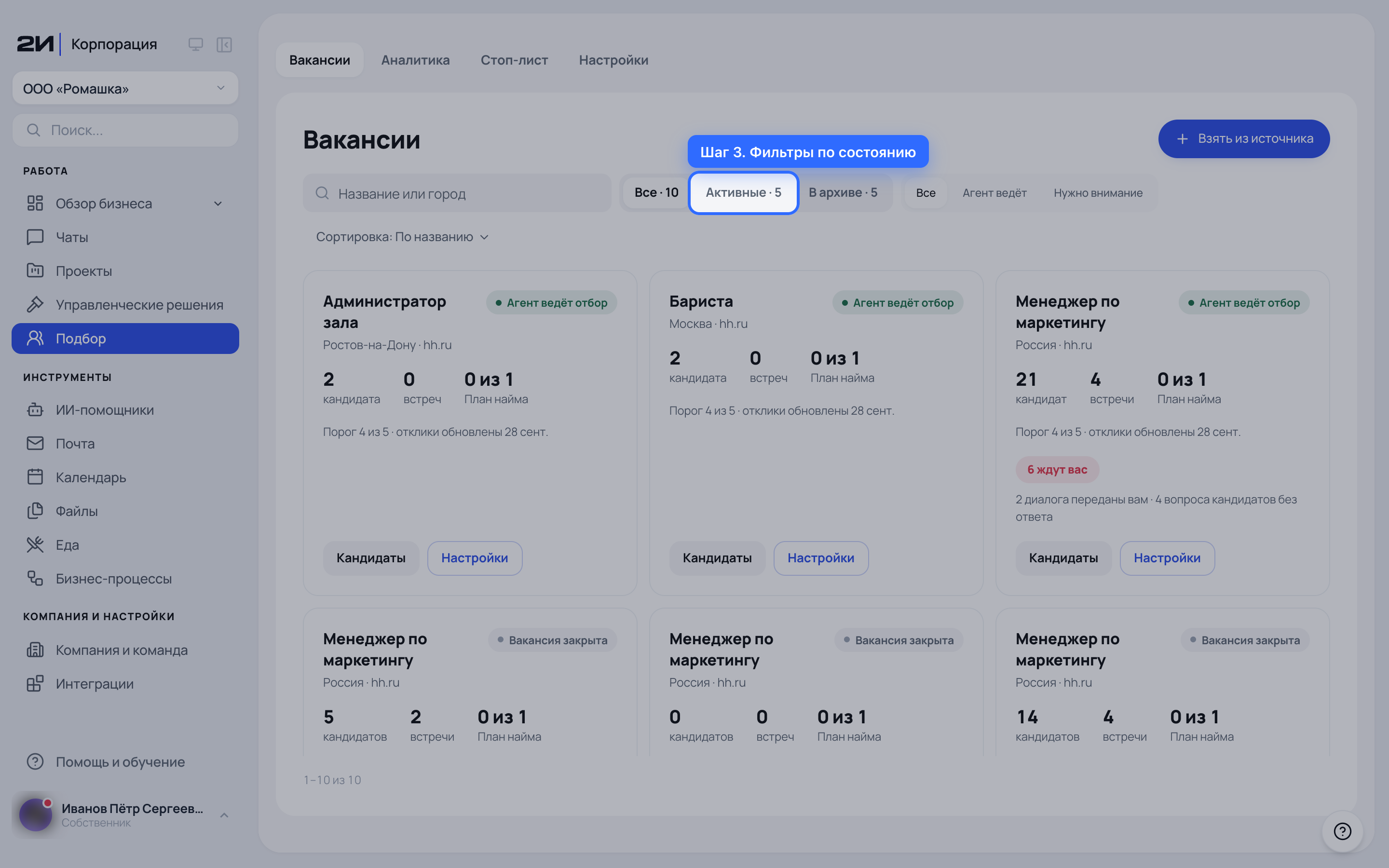The image size is (1389, 868).
Task: Open Администратор зала vacancy title
Action: [384, 312]
